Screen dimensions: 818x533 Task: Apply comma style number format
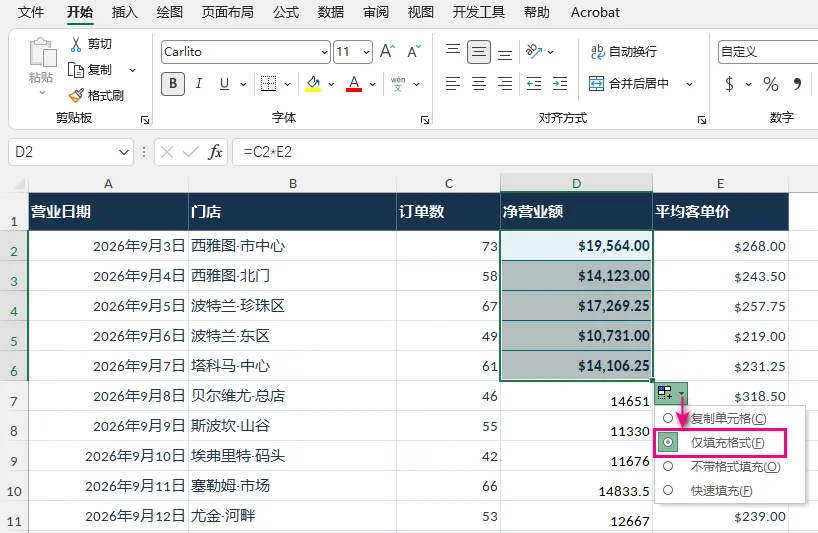tap(797, 84)
